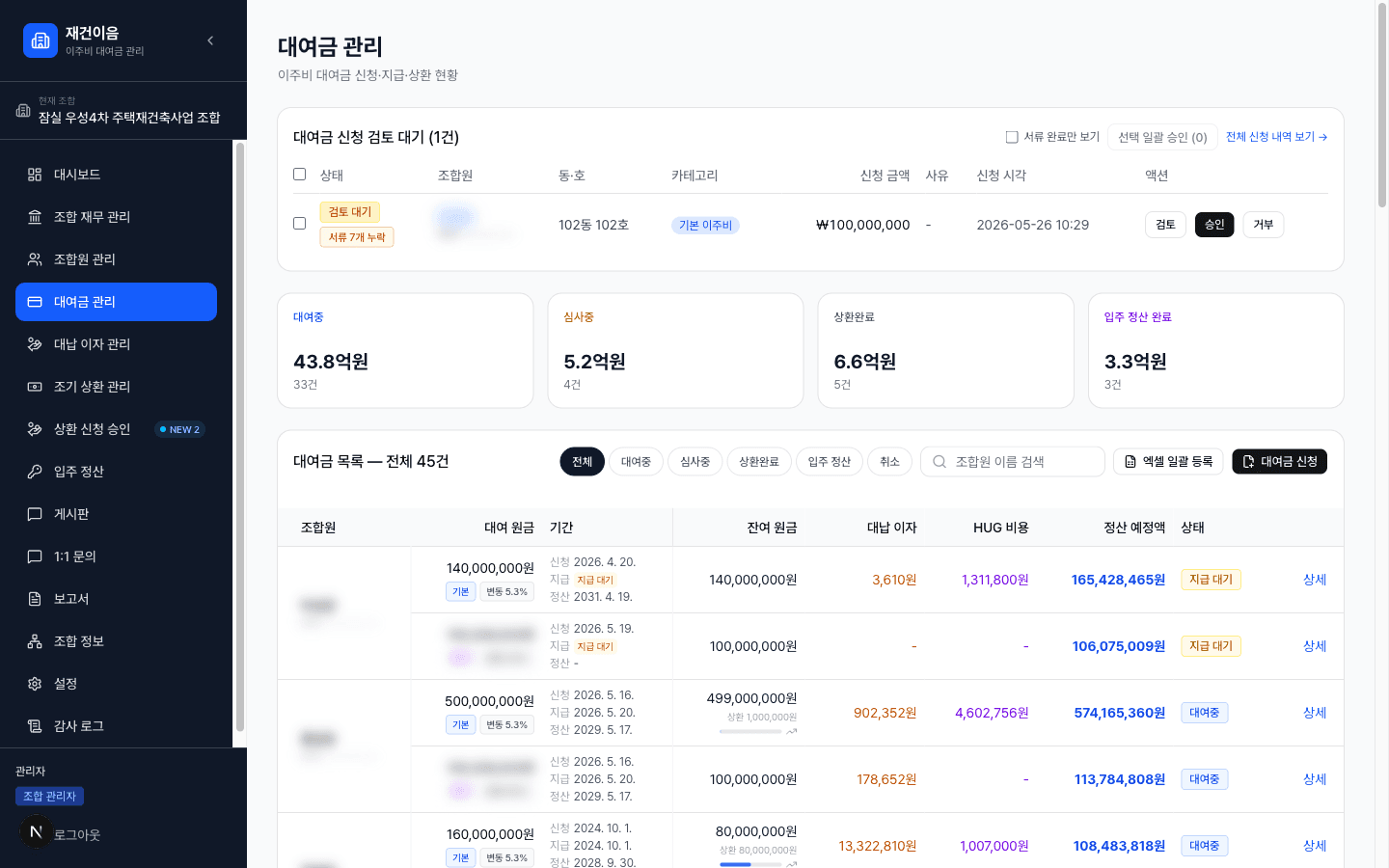The image size is (1389, 868).
Task: Click the 상환 신청 승인 icon
Action: pyautogui.click(x=35, y=429)
